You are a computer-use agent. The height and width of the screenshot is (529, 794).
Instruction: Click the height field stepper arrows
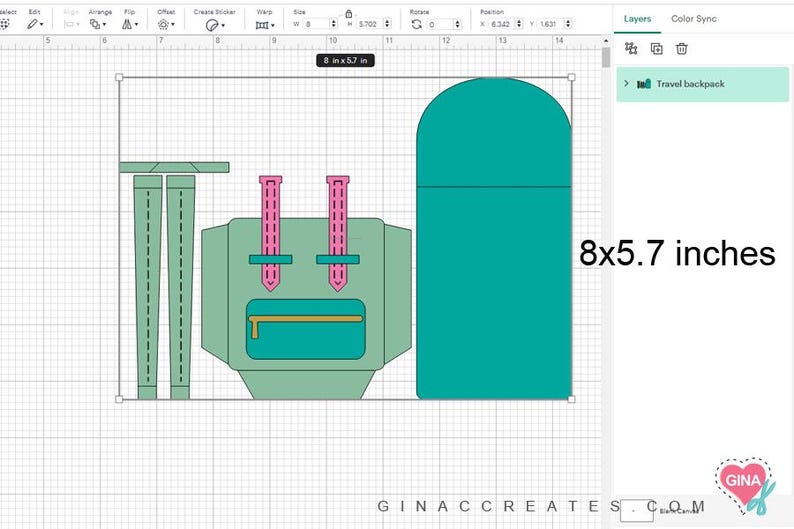click(387, 24)
